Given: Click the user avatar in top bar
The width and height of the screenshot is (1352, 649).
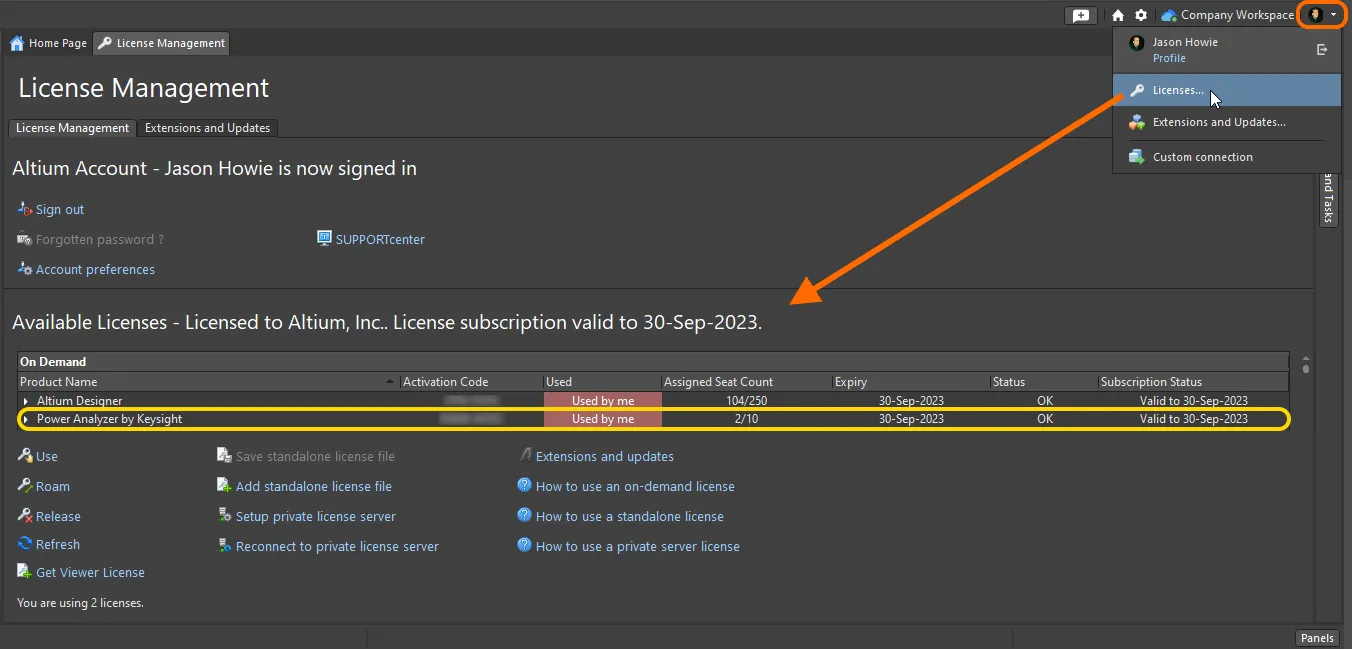Looking at the screenshot, I should [x=1316, y=15].
